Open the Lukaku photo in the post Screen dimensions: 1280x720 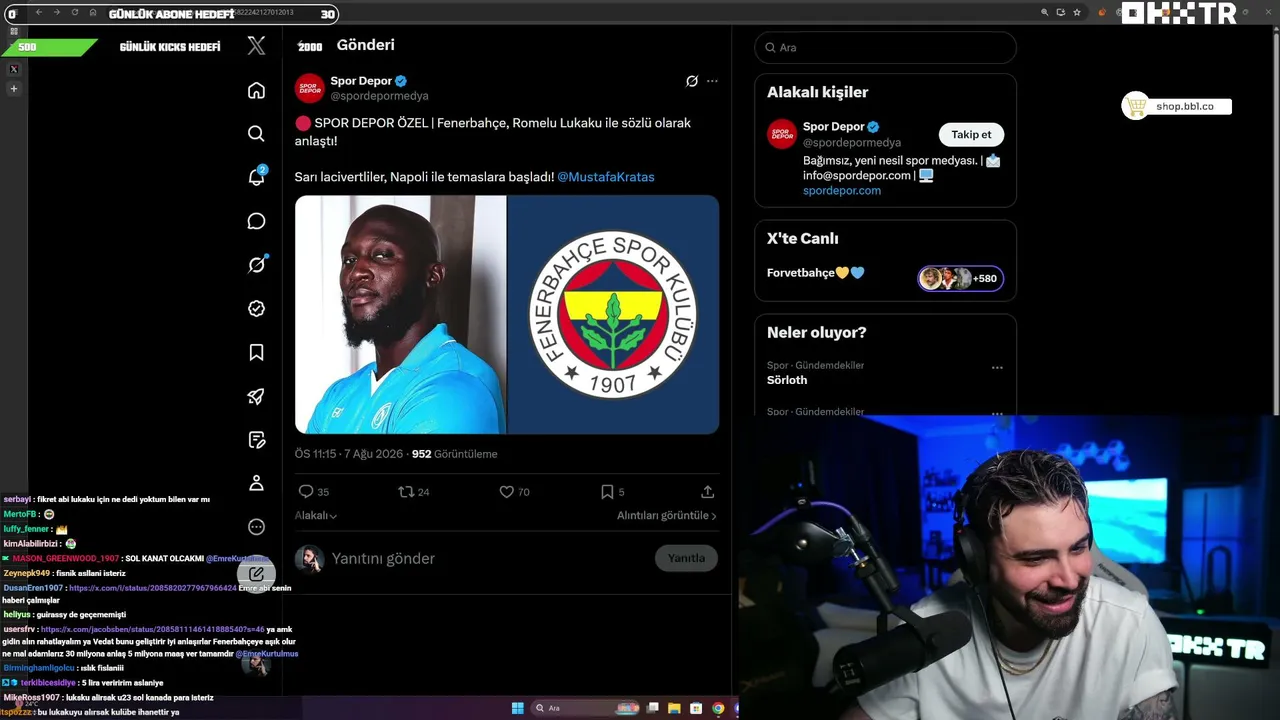click(x=400, y=314)
